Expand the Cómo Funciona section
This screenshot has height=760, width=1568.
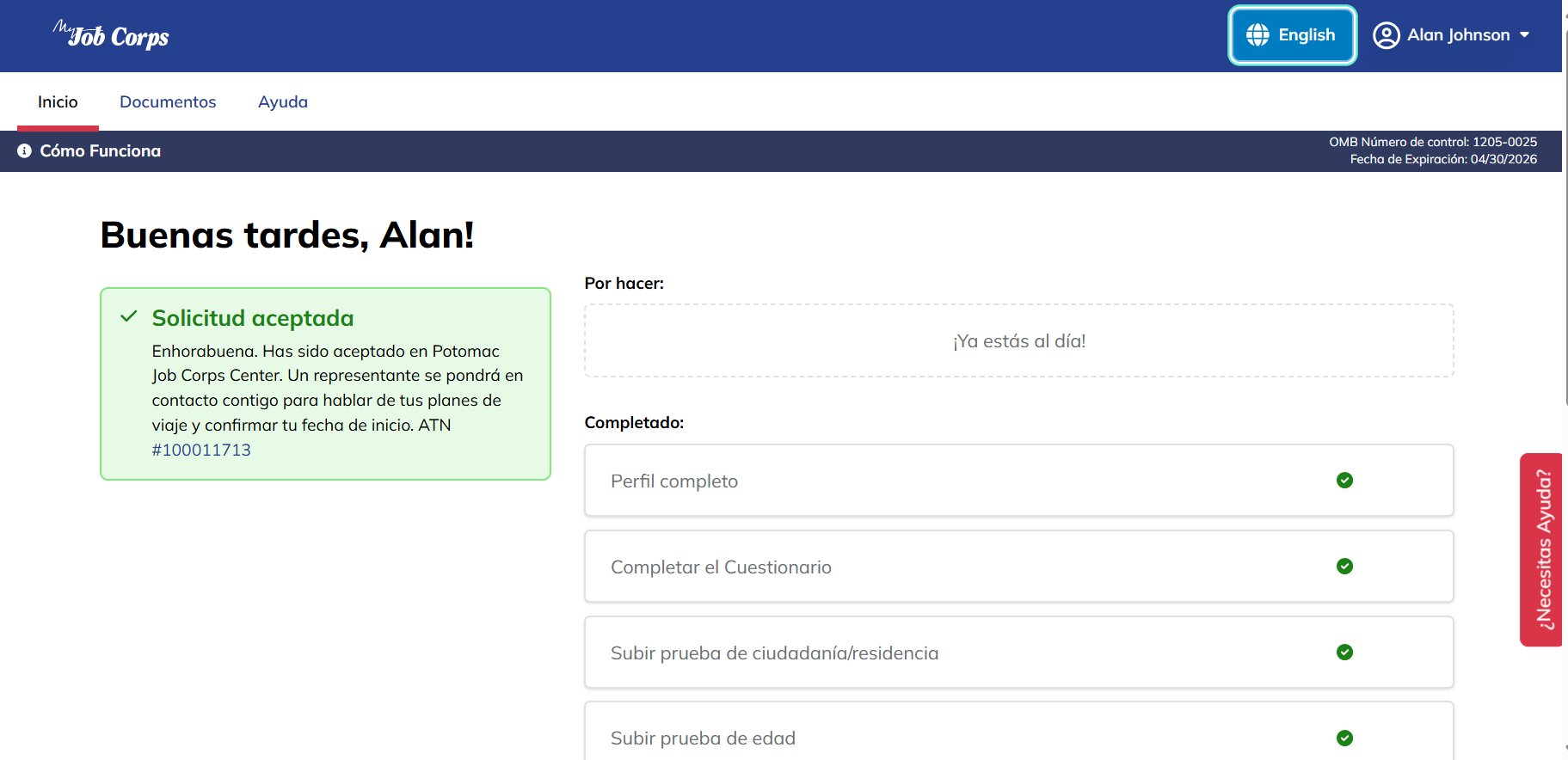click(89, 151)
